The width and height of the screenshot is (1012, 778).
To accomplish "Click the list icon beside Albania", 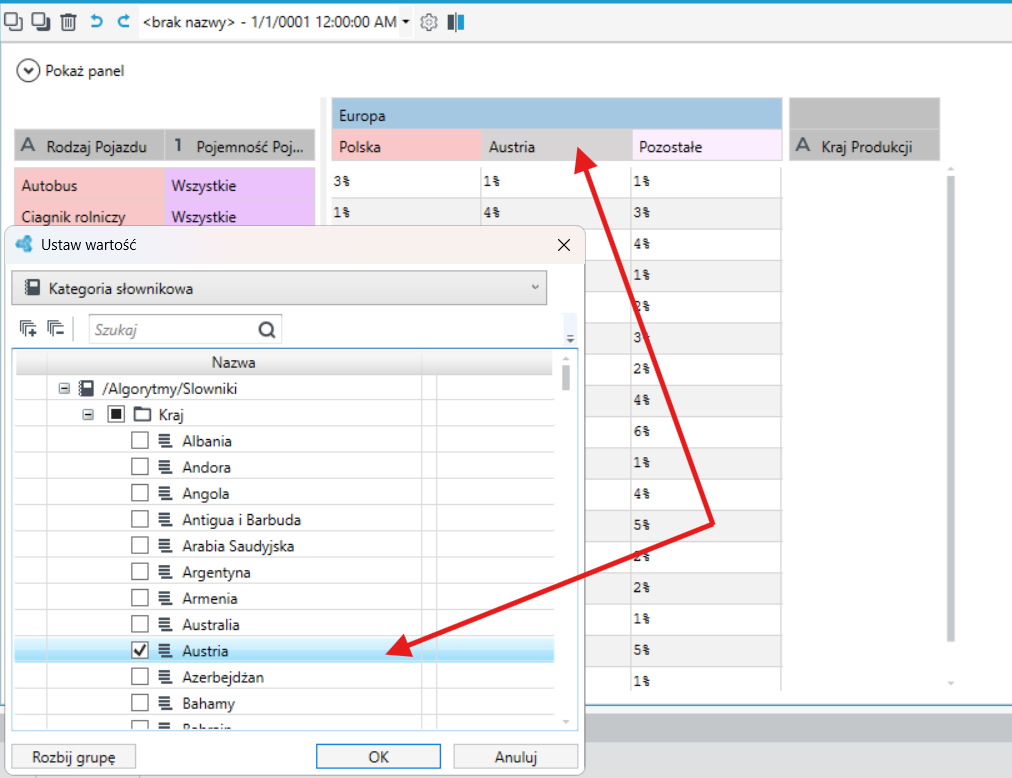I will pos(165,440).
